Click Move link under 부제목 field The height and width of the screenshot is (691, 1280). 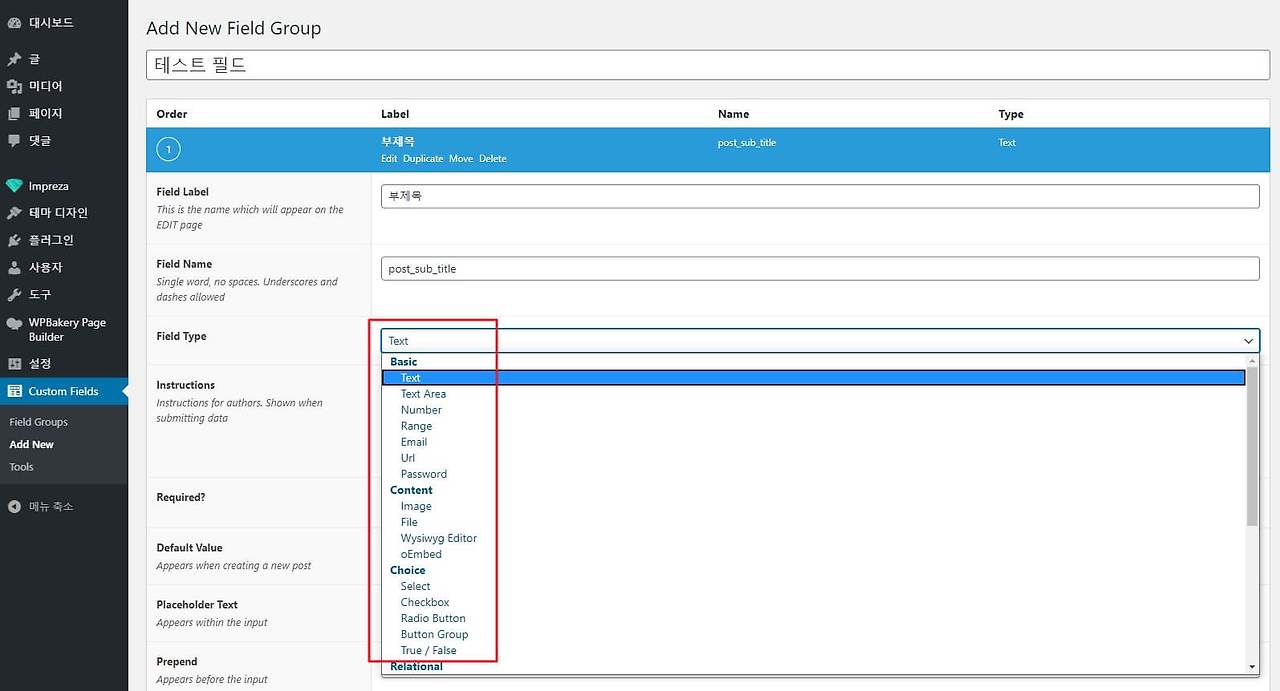461,159
